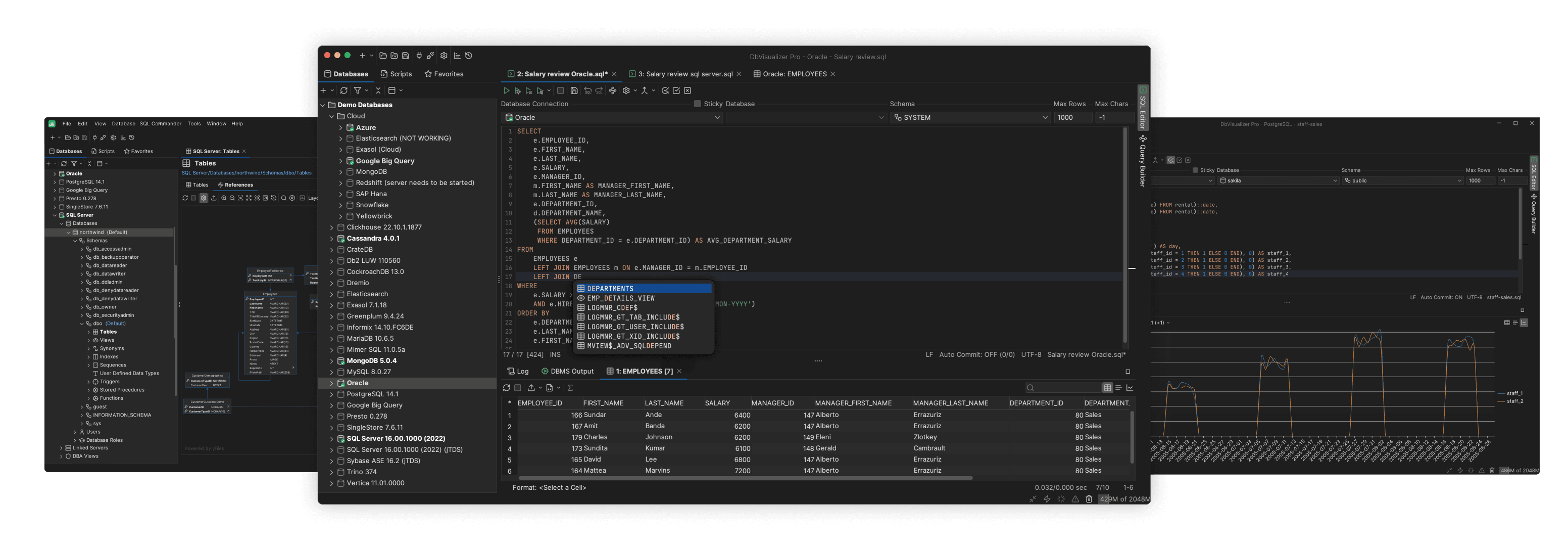Screen dimensions: 1568x550
Task: Export the result set via the export icon
Action: 531,387
